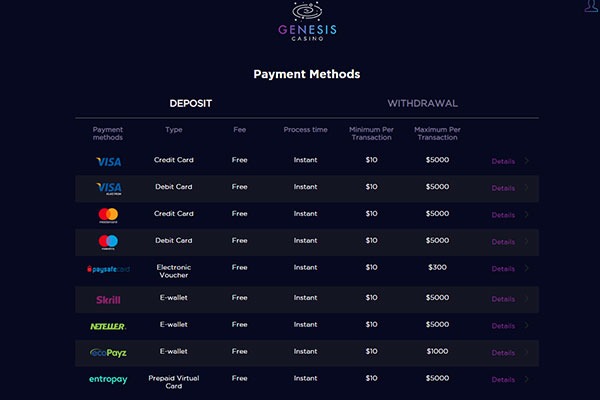The height and width of the screenshot is (400, 600).
Task: Select the entropay logo
Action: point(108,380)
